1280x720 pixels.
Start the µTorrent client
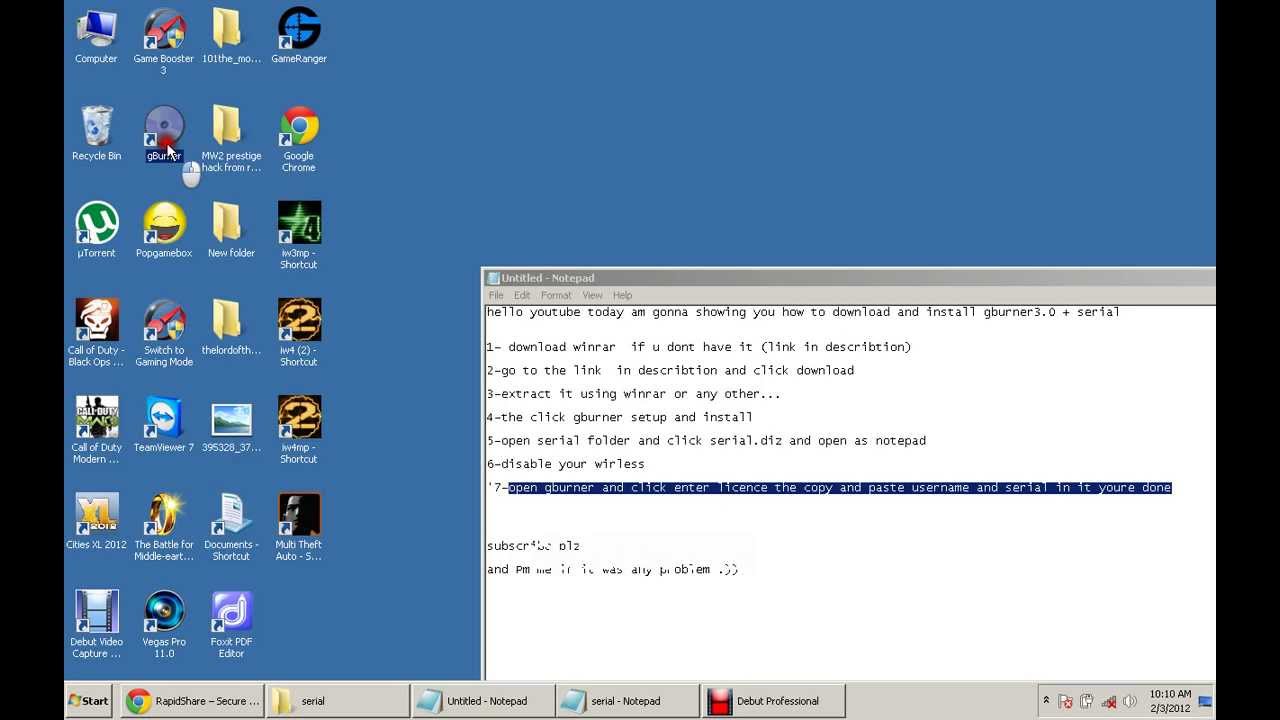coord(96,222)
